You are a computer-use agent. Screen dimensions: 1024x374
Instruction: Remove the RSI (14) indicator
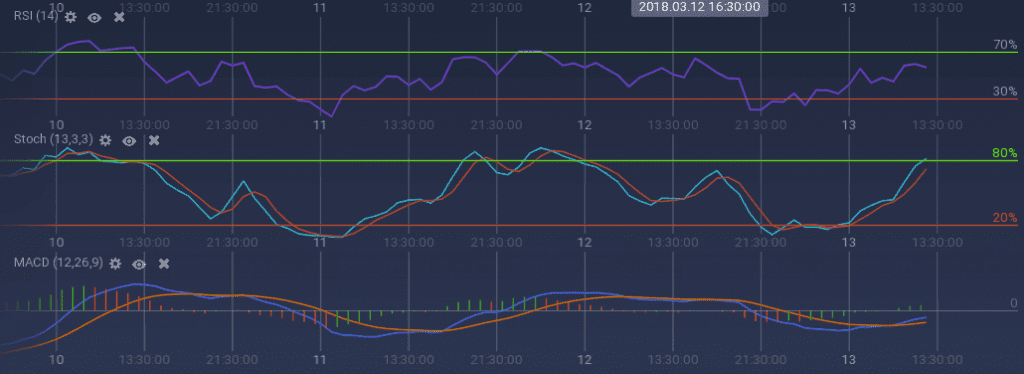pyautogui.click(x=119, y=18)
